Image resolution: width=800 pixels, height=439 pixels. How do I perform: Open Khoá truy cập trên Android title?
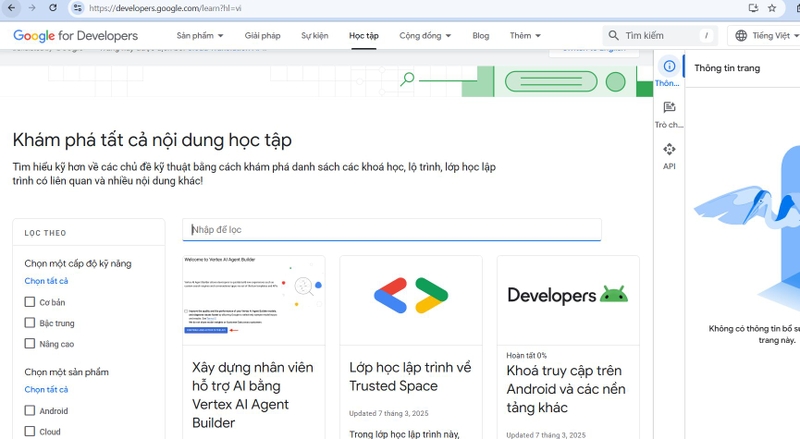(566, 389)
